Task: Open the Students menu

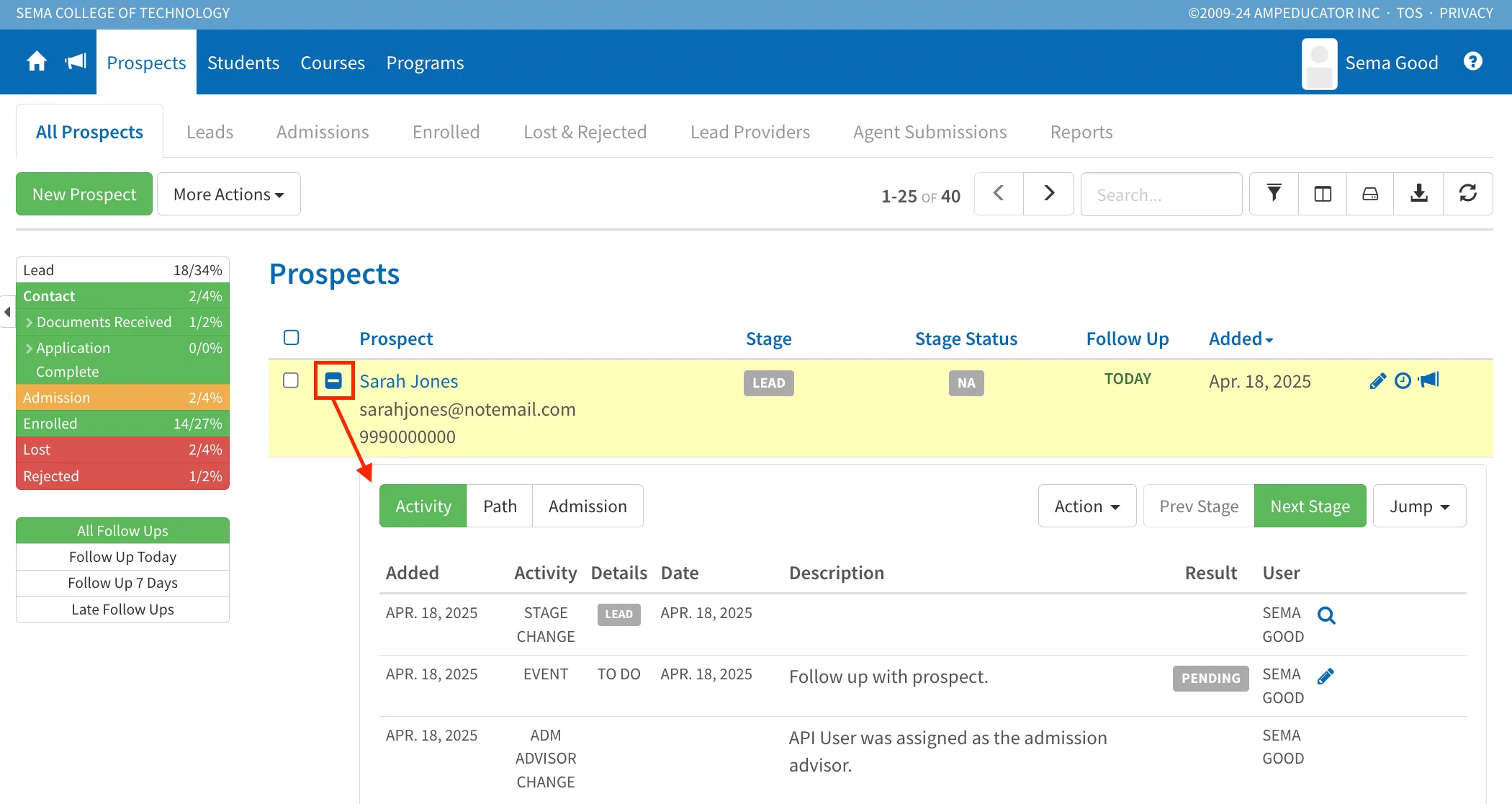Action: pyautogui.click(x=243, y=63)
